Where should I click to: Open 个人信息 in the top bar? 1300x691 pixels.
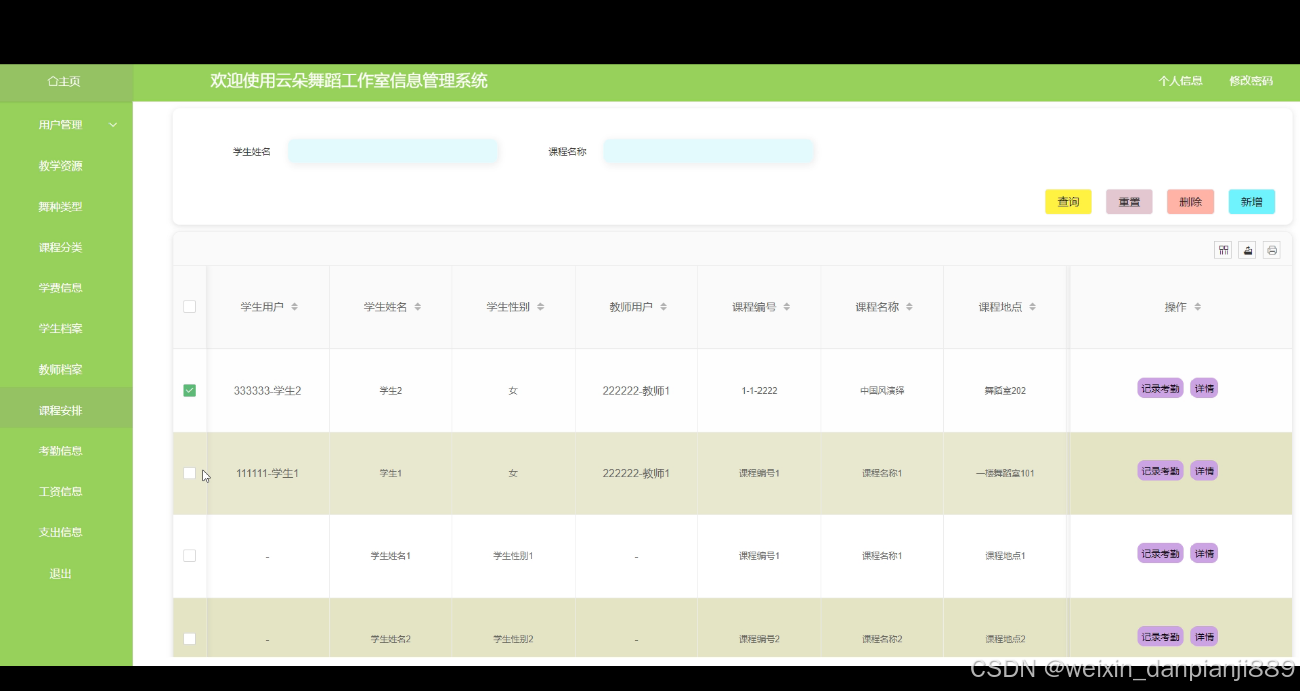point(1180,81)
